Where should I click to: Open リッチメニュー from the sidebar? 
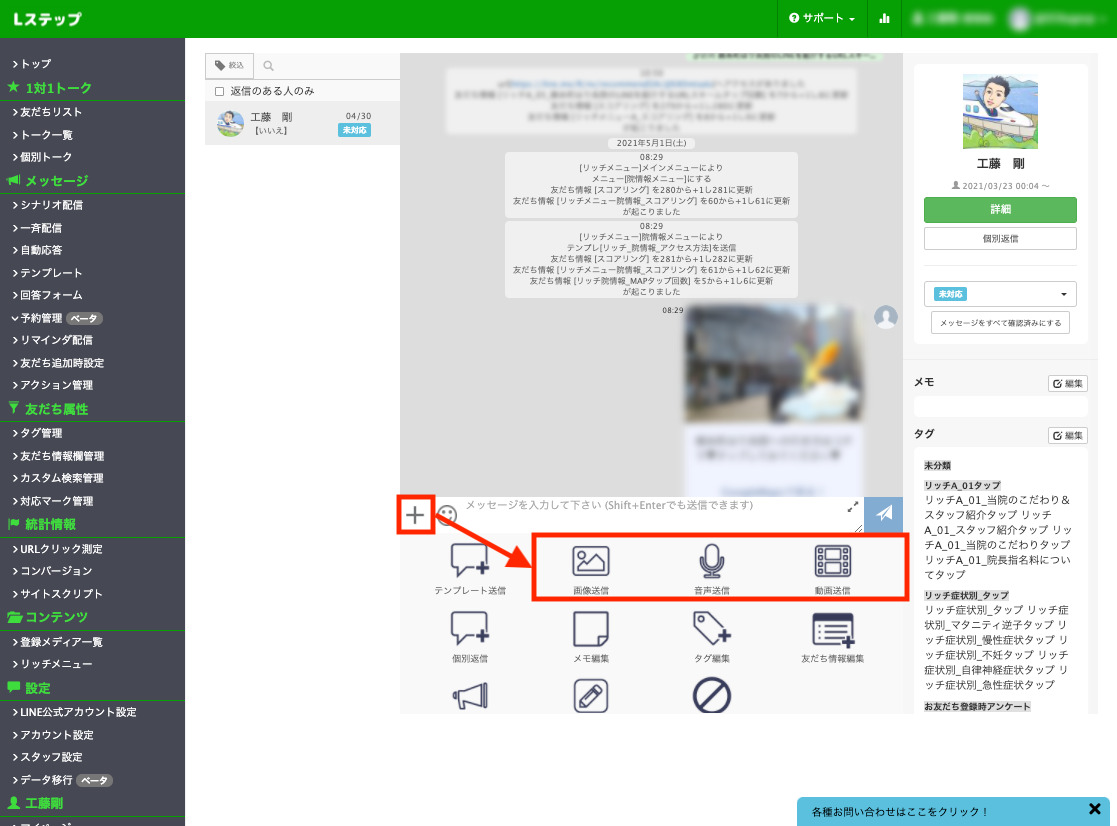pyautogui.click(x=52, y=665)
